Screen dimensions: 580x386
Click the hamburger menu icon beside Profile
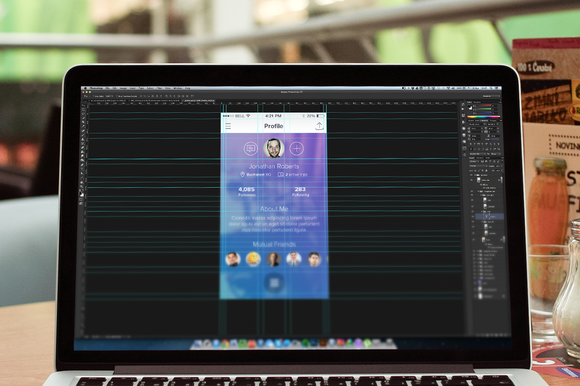click(x=228, y=126)
